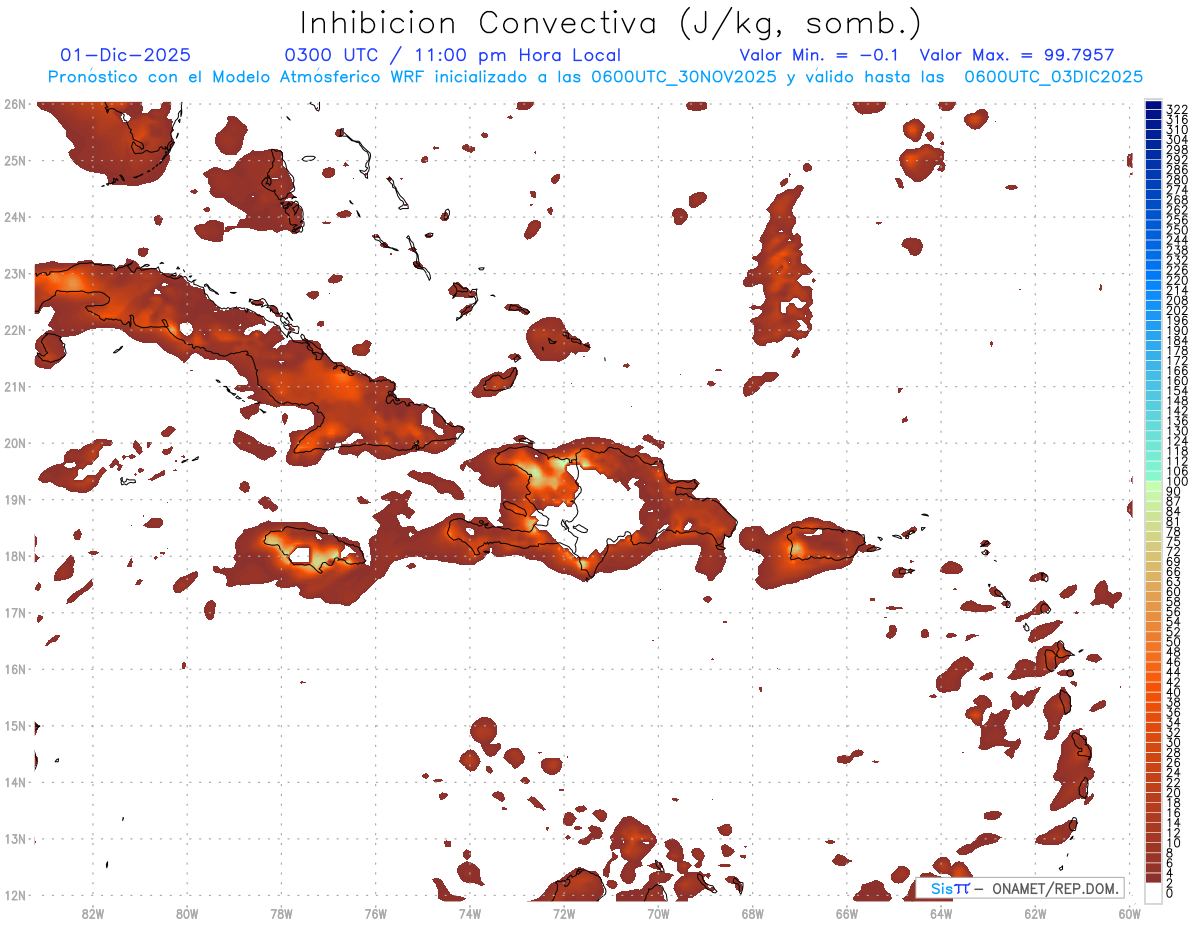Viewport: 1200px width, 927px height.
Task: Click the darkest blue 322 colorbar swatch
Action: 1153,107
